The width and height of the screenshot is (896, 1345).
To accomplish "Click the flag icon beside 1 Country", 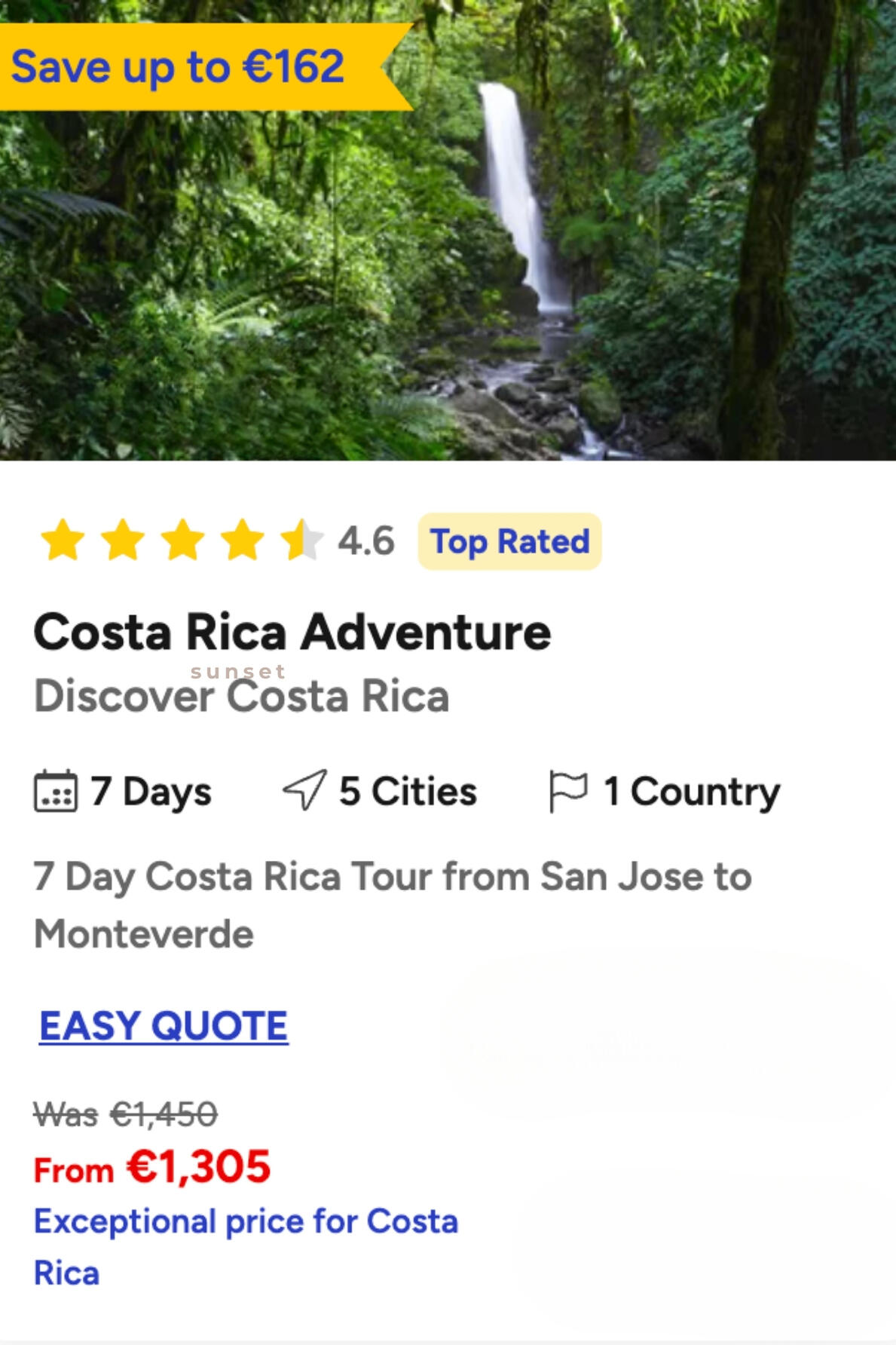I will pyautogui.click(x=568, y=791).
